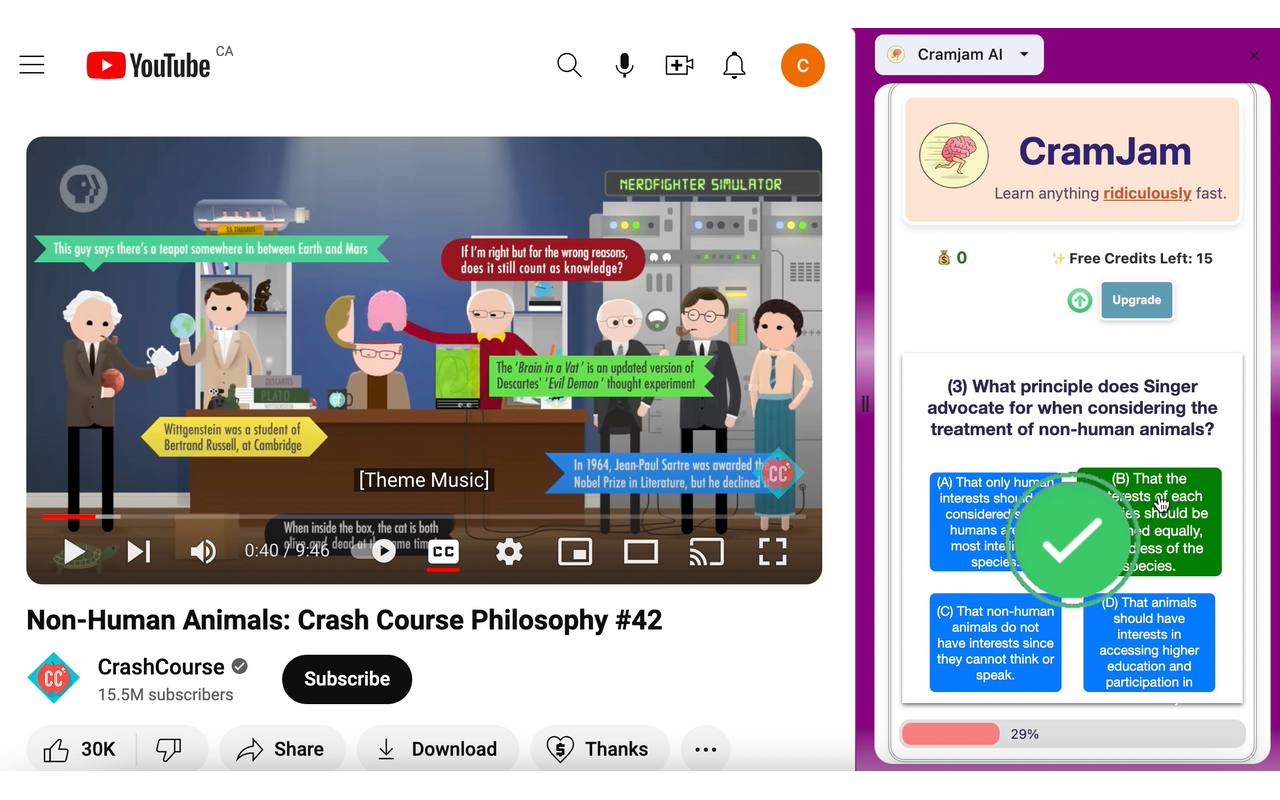This screenshot has height=800, width=1280.
Task: Click the green up-arrow upgrade icon
Action: (1080, 300)
